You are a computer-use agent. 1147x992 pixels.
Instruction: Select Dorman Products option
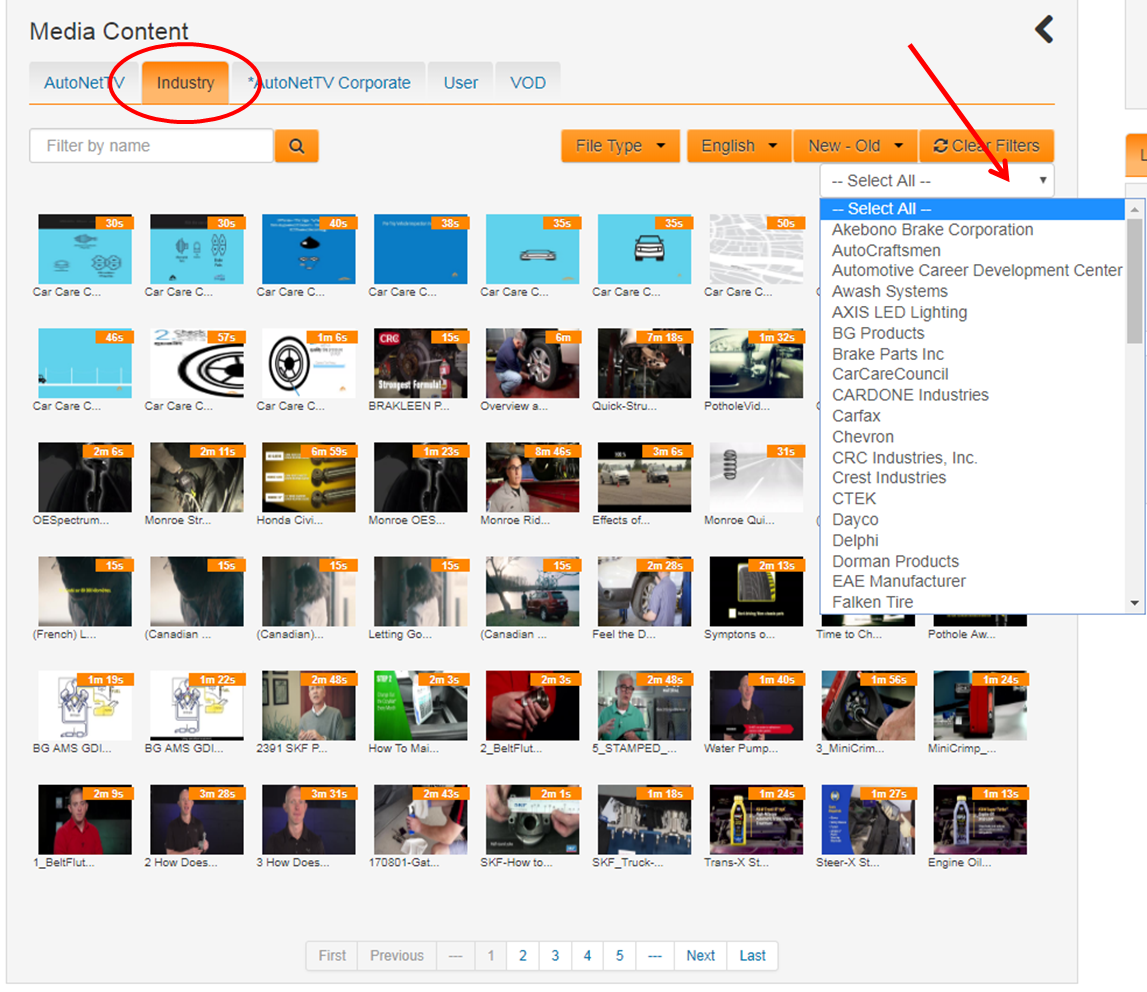[972, 561]
